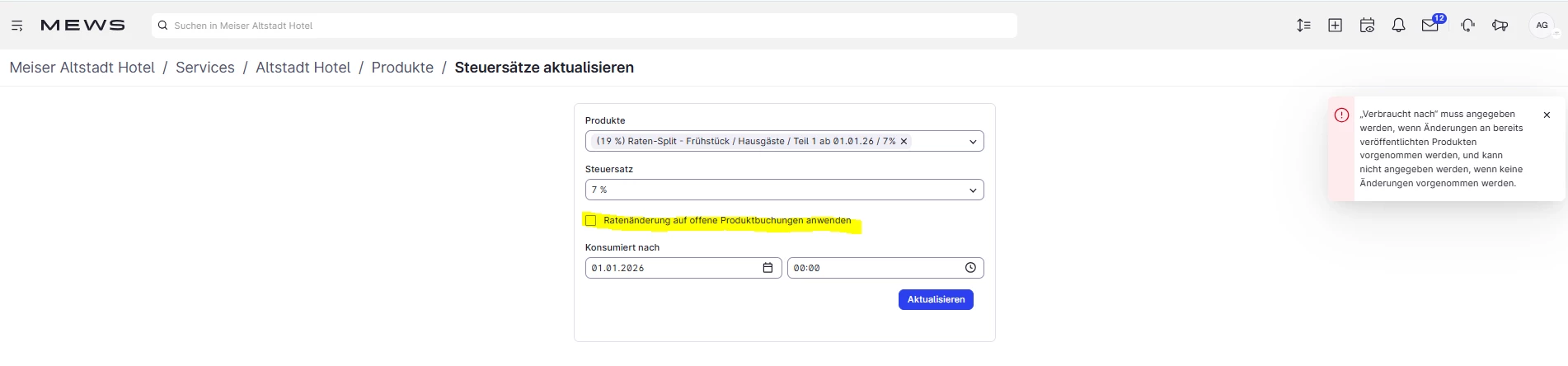Dismiss the error notification toast
This screenshot has height=366, width=1568.
coord(1547,115)
